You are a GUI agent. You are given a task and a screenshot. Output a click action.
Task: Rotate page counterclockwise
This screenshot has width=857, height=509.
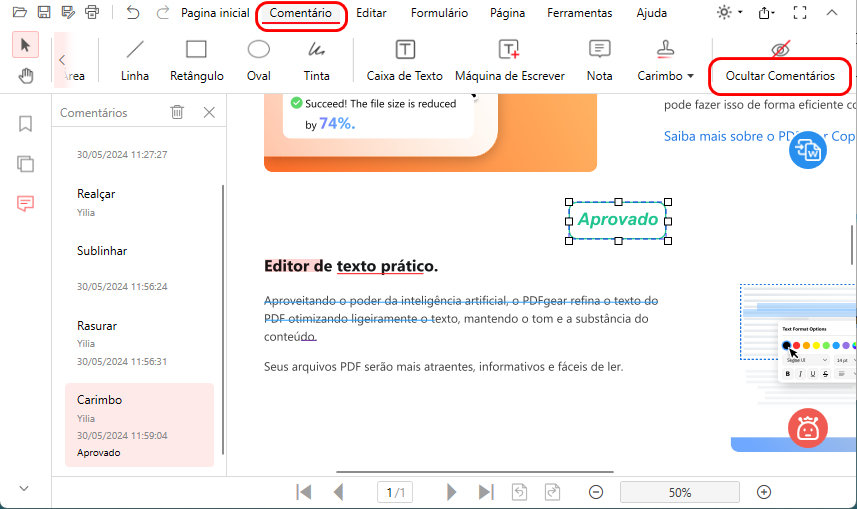(519, 492)
